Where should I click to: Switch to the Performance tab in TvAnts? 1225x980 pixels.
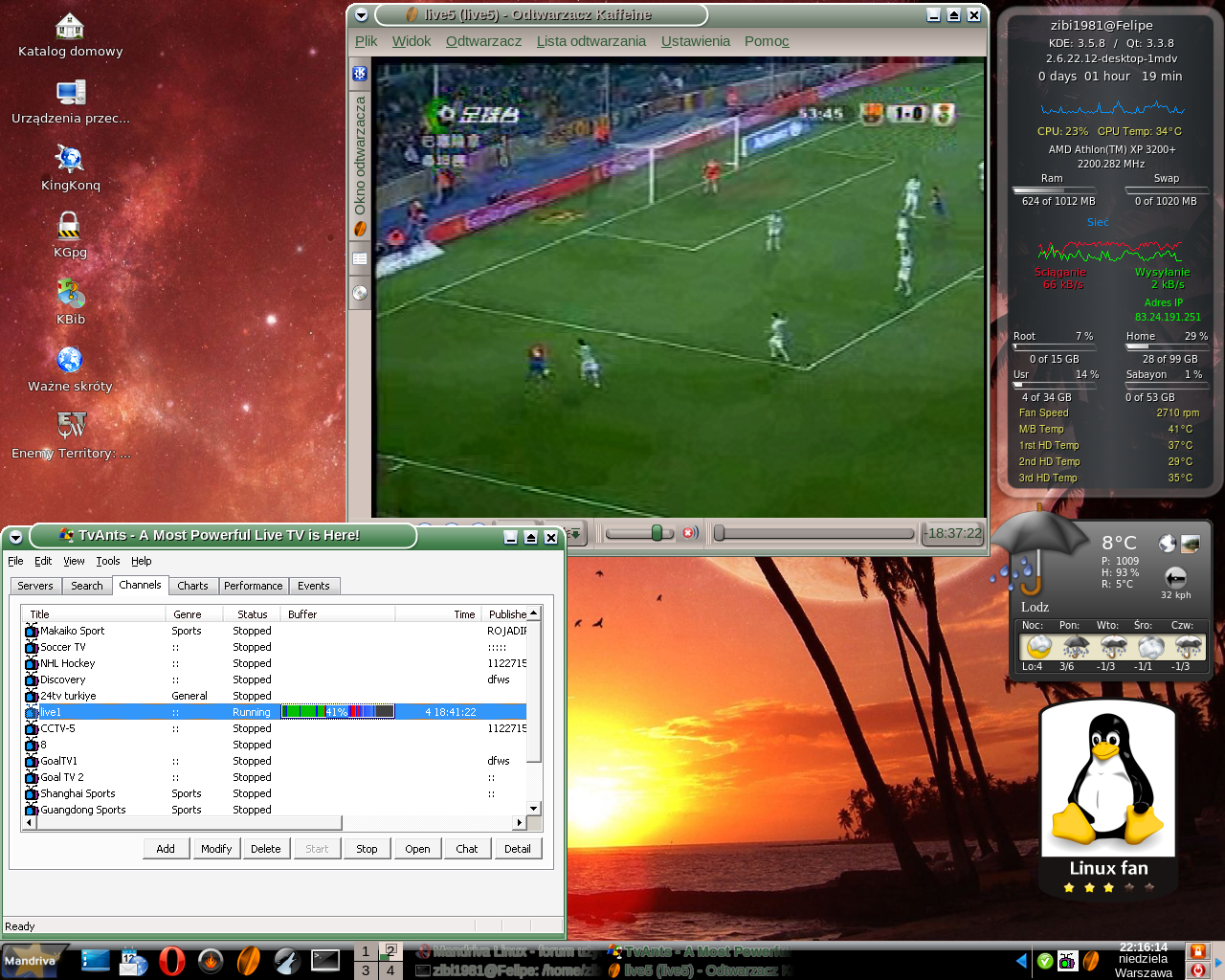tap(254, 586)
